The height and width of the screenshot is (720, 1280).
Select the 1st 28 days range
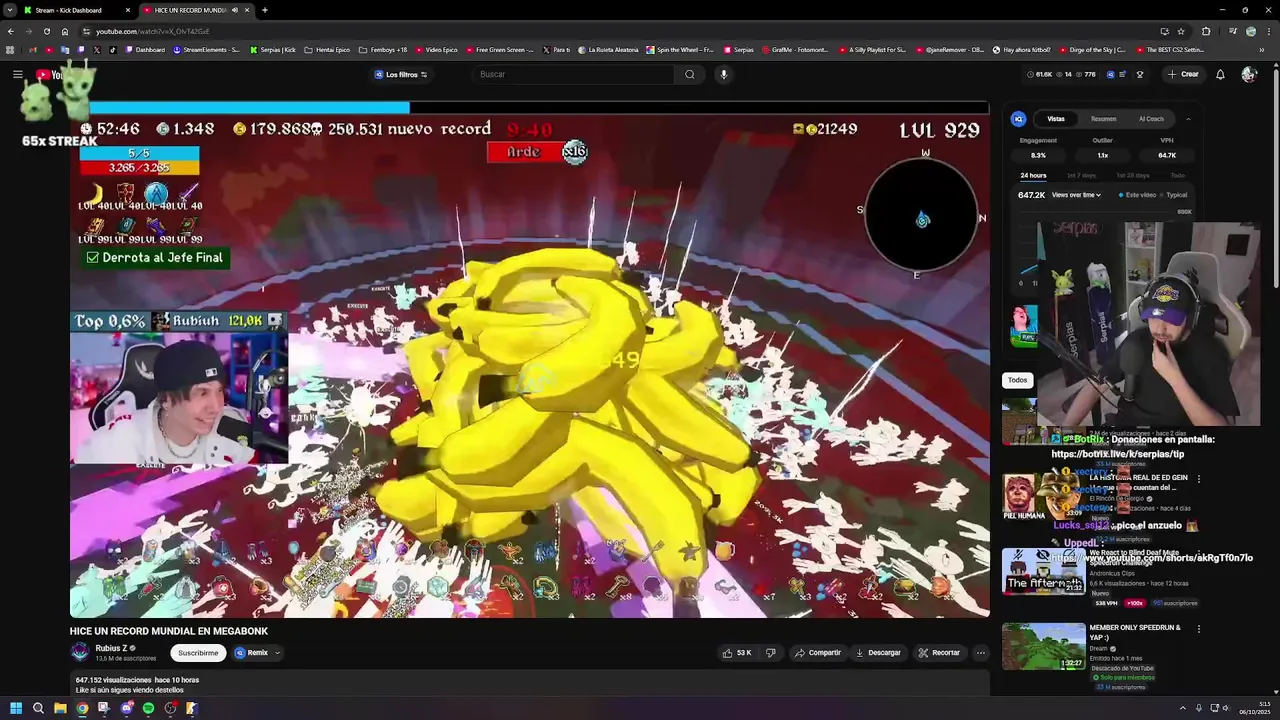coord(1132,176)
